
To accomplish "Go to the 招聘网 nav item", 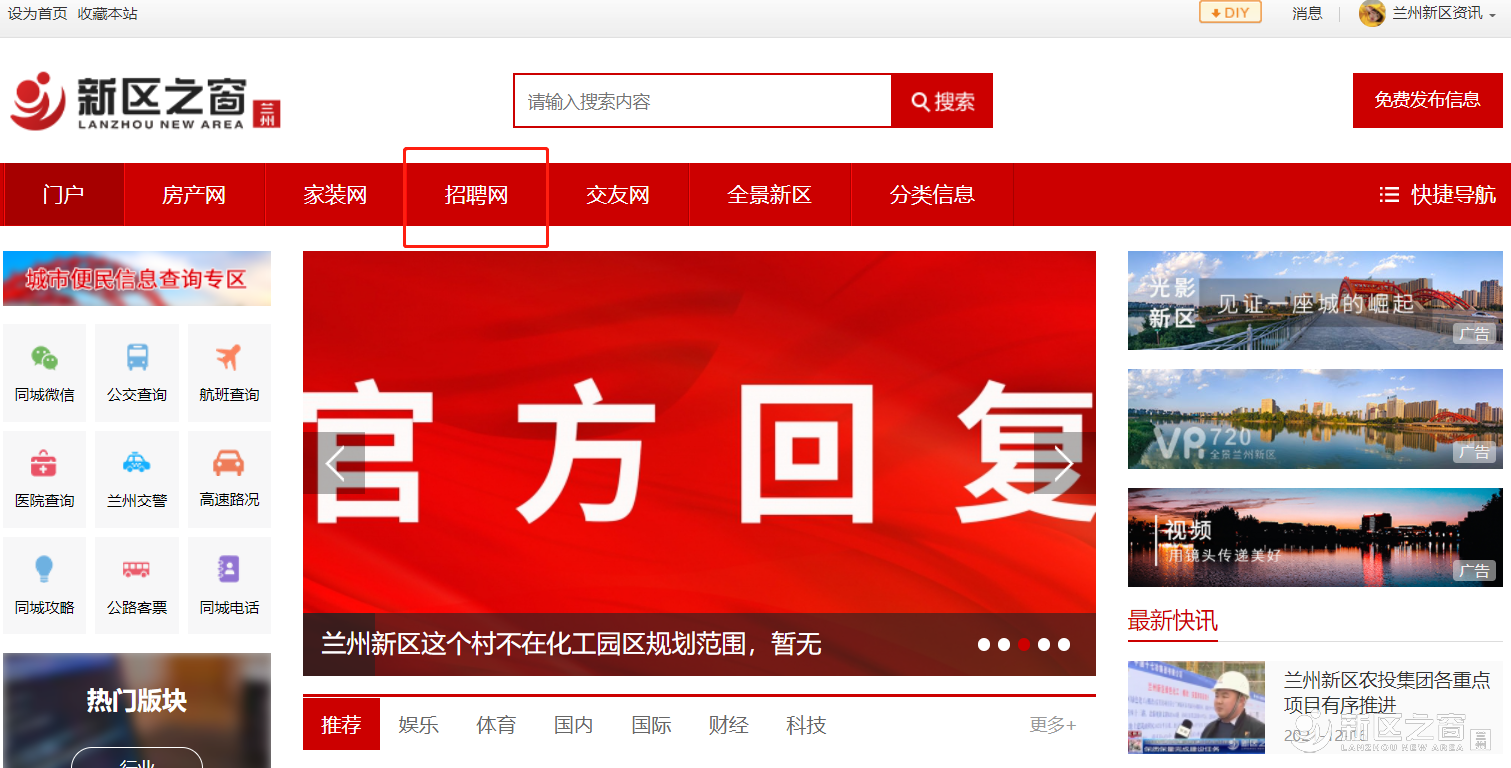I will click(x=476, y=195).
